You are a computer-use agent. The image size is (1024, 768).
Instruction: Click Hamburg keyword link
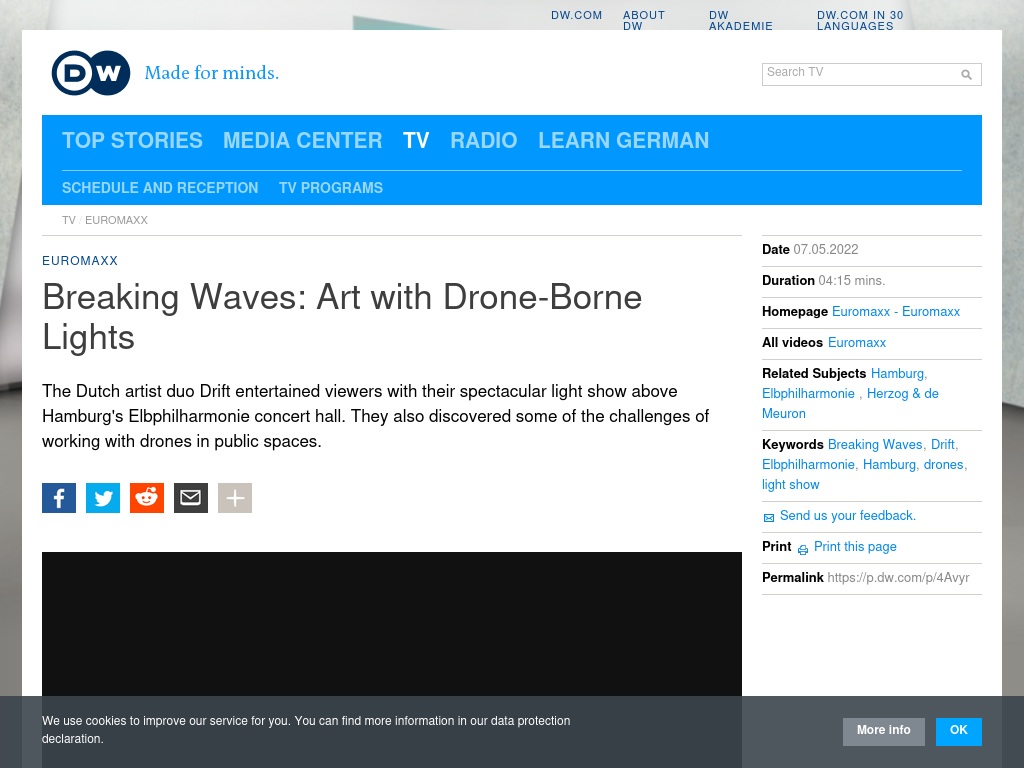coord(889,465)
